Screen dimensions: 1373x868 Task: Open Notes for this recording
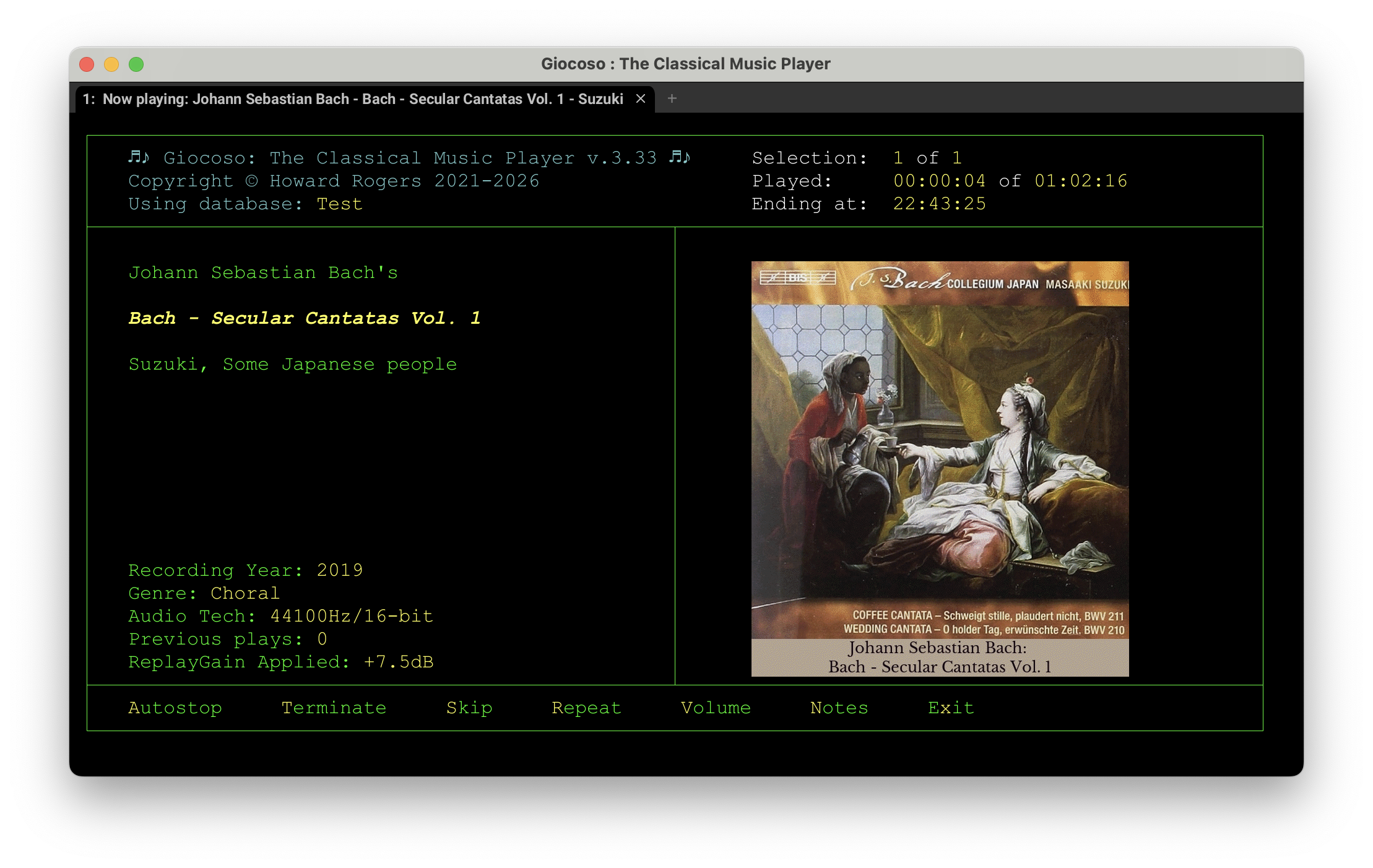tap(839, 708)
